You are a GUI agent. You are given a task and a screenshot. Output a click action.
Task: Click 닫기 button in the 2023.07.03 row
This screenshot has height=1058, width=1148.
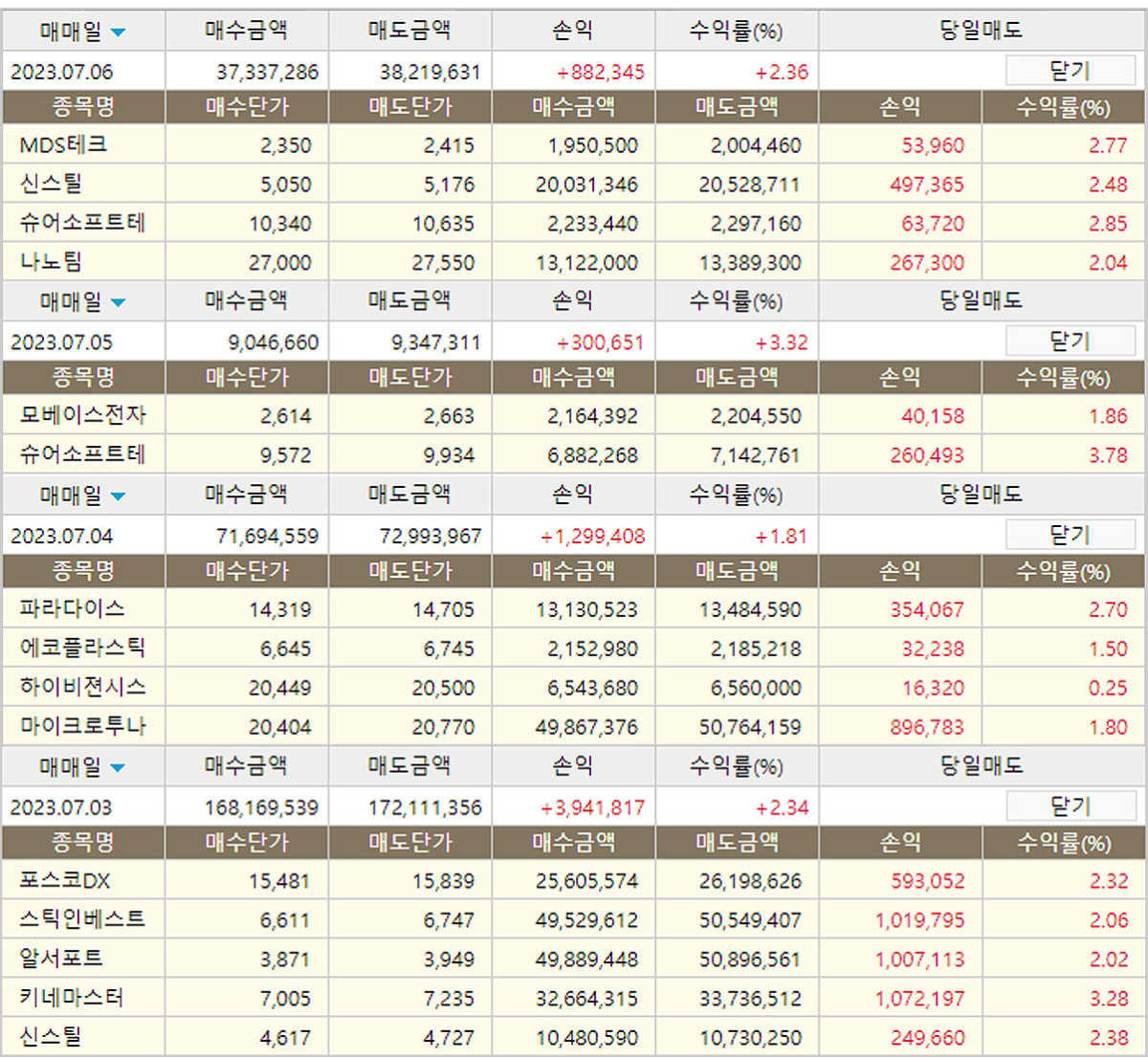click(1070, 806)
